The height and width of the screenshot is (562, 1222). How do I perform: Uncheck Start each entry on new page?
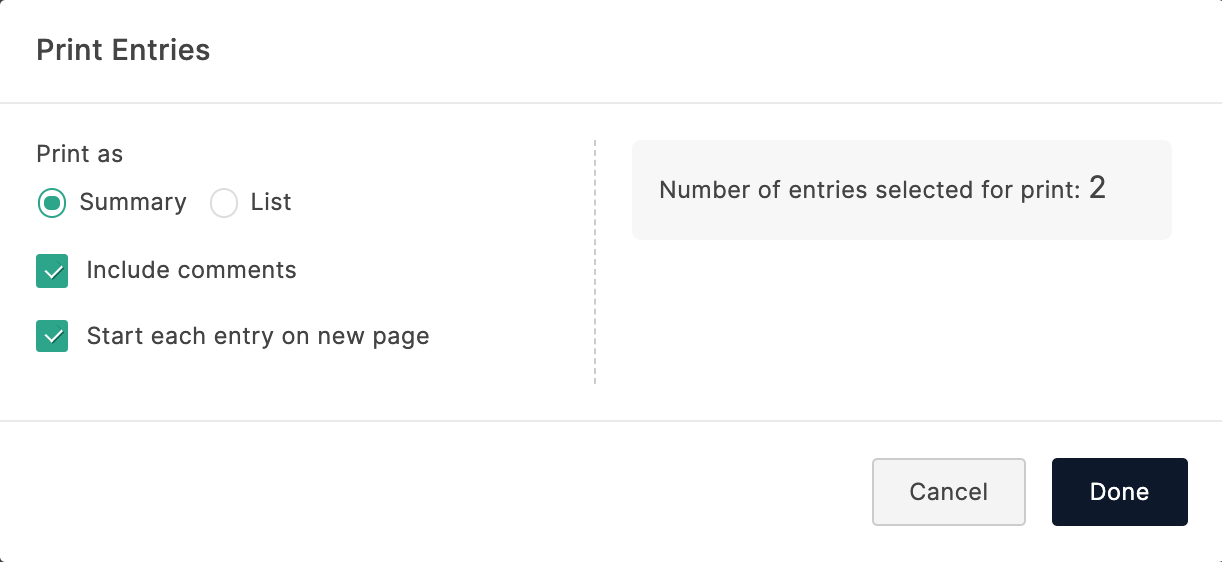[x=52, y=337]
